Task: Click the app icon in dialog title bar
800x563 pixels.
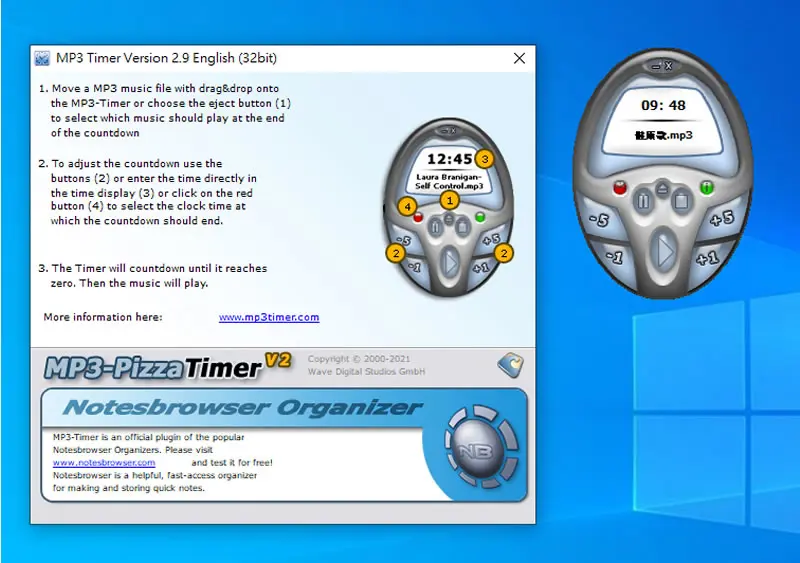Action: pyautogui.click(x=42, y=58)
